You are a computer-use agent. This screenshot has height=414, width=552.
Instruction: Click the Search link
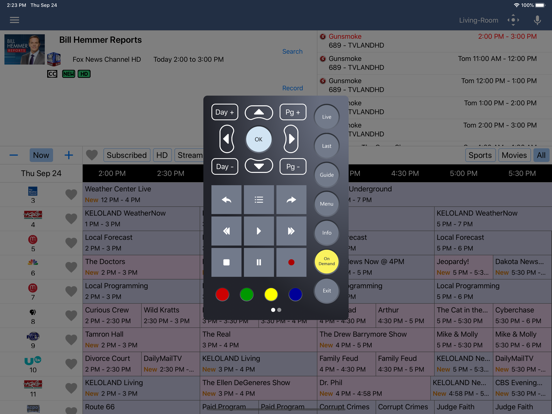292,51
